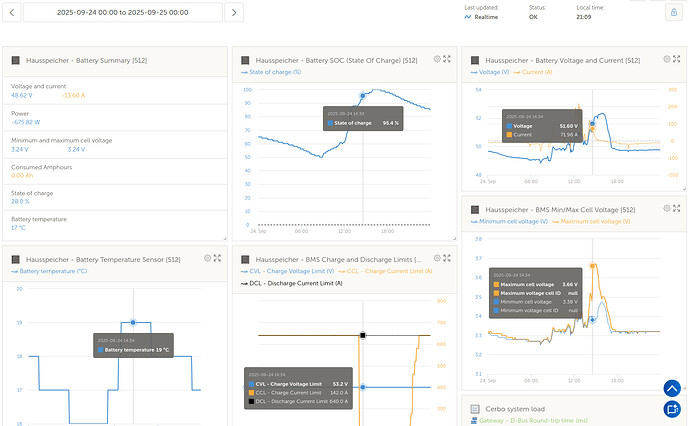Open gear settings of Battery Temperature Sensor widget
690x426 pixels.
click(x=208, y=258)
